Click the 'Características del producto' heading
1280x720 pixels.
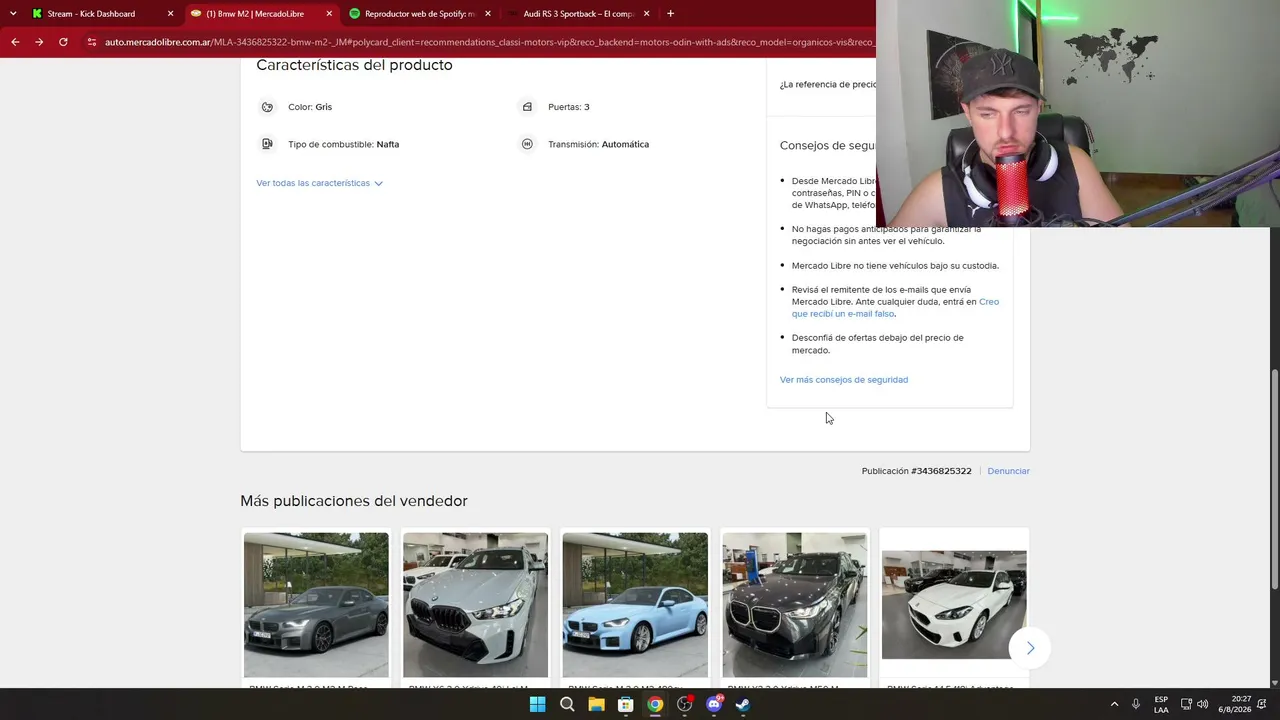point(354,65)
